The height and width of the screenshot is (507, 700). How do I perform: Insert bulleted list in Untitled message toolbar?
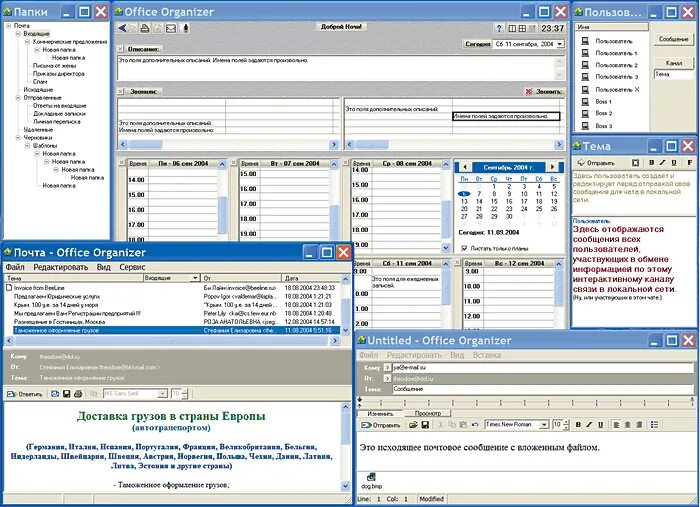(654, 425)
